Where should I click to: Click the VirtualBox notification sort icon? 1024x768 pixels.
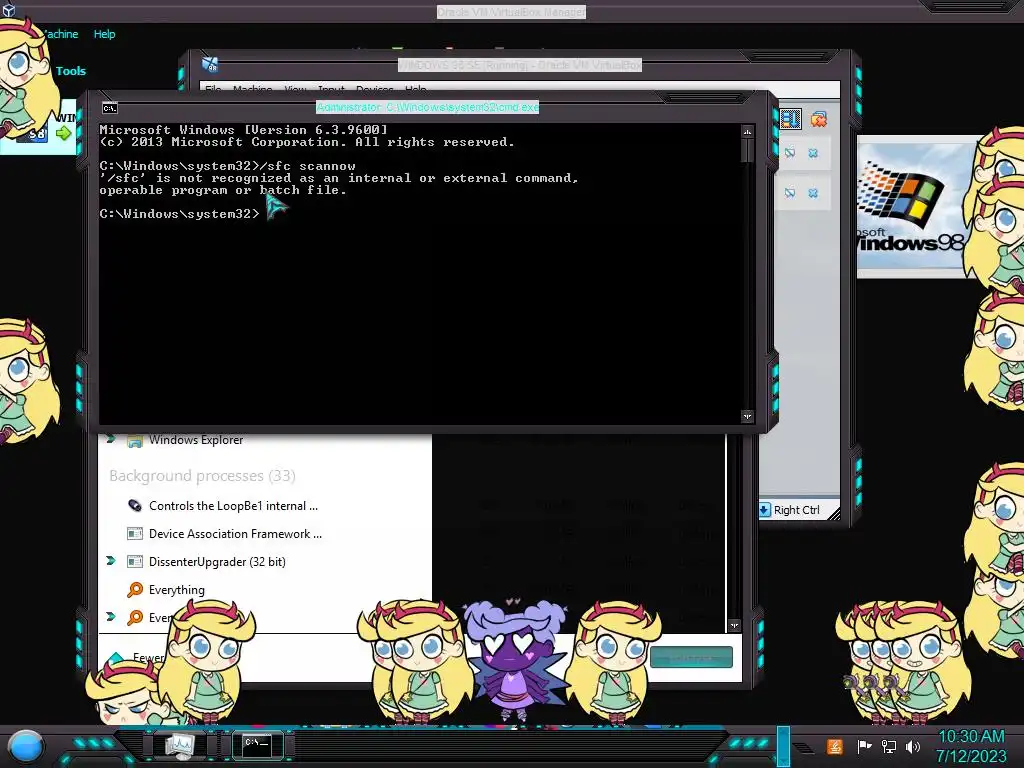click(x=790, y=119)
